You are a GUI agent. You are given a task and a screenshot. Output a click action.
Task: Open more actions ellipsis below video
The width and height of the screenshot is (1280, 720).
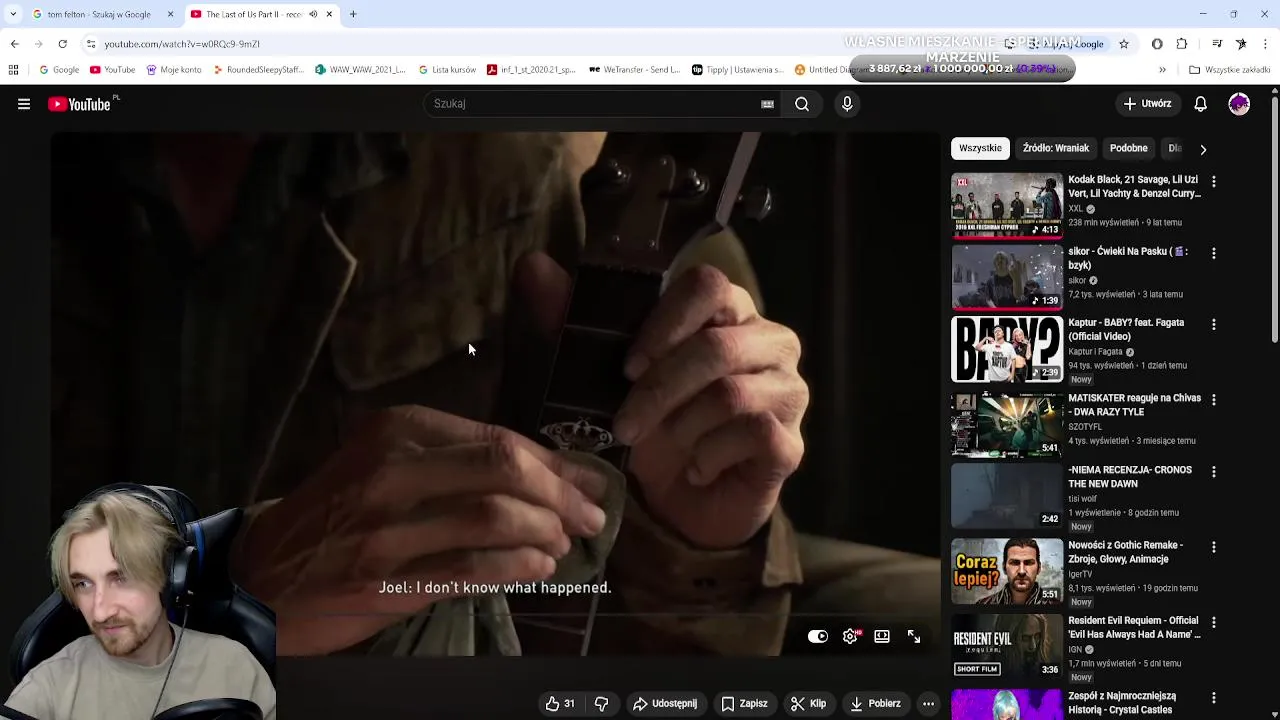[x=928, y=704]
